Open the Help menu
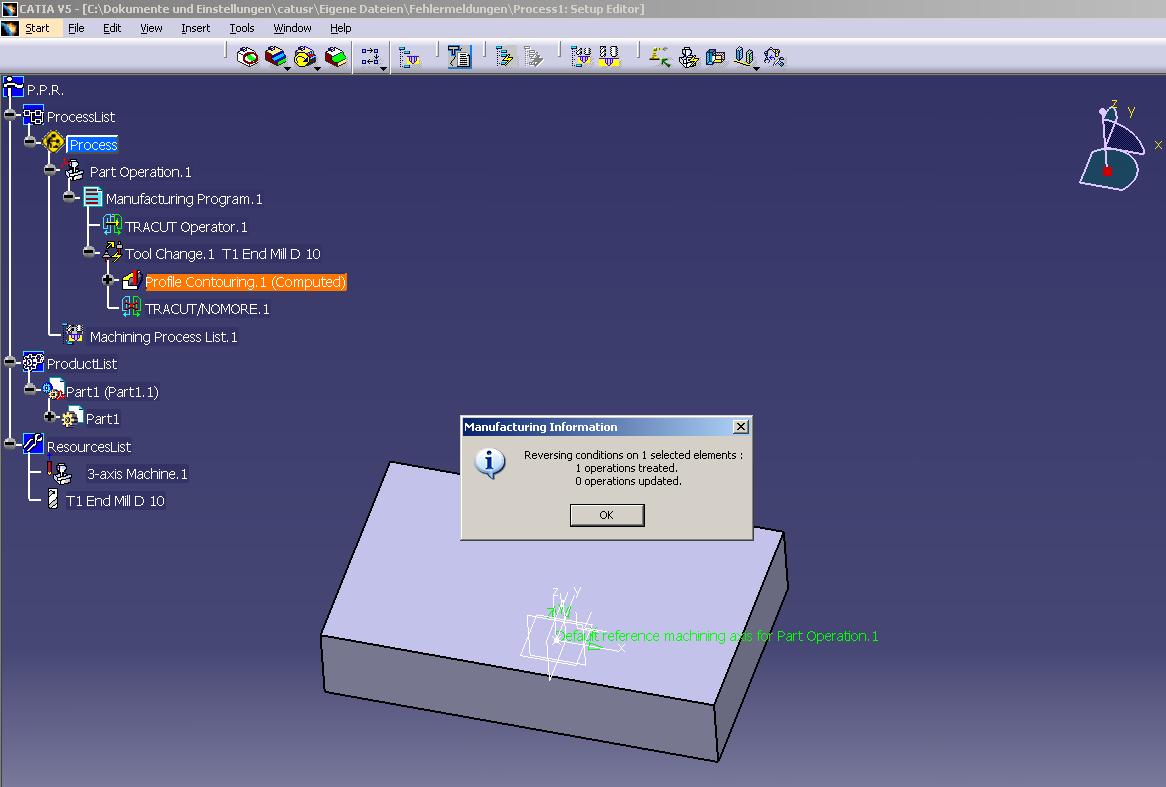Viewport: 1166px width, 787px height. tap(341, 28)
